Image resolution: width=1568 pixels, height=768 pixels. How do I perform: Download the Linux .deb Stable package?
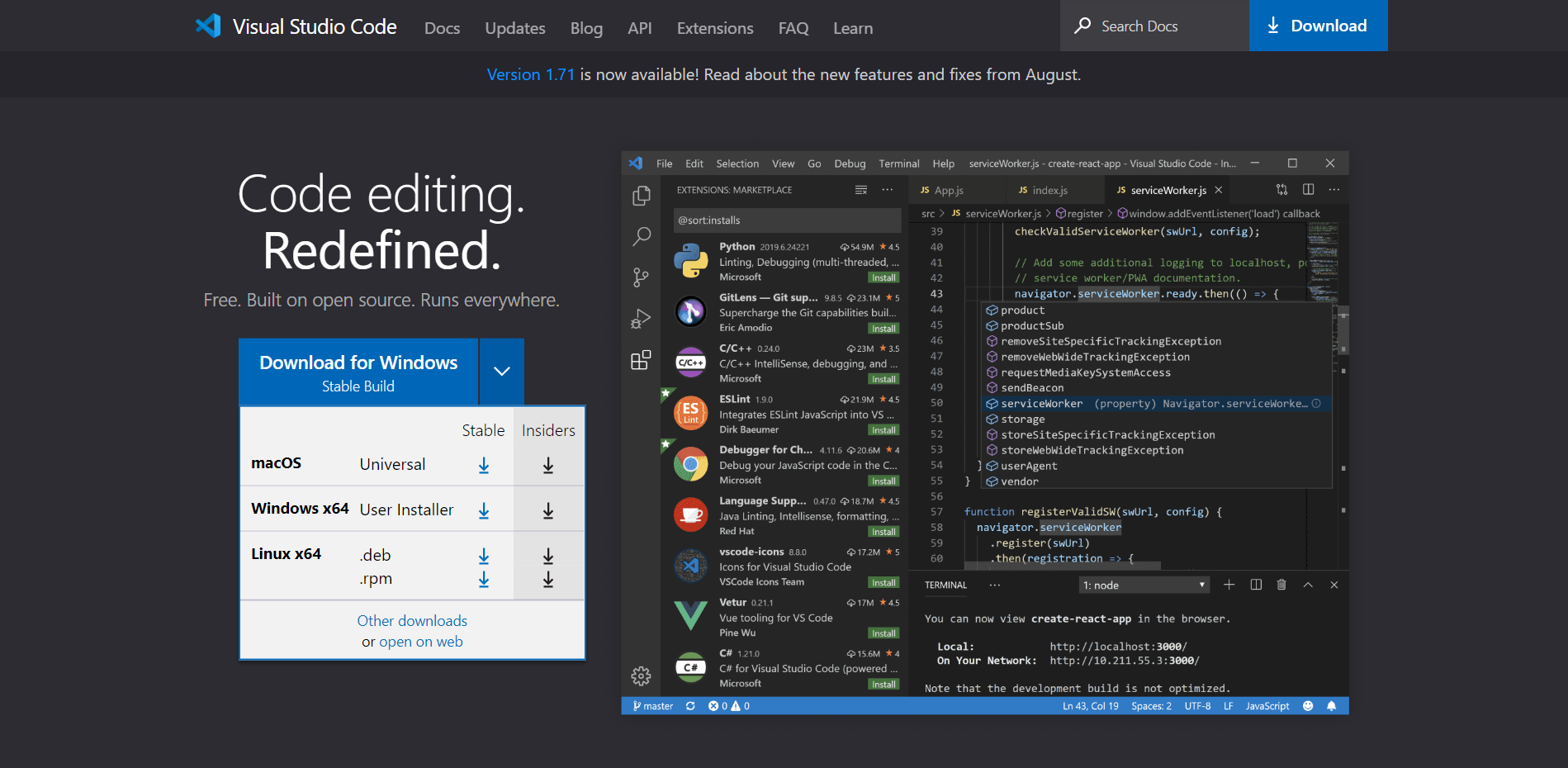tap(484, 556)
